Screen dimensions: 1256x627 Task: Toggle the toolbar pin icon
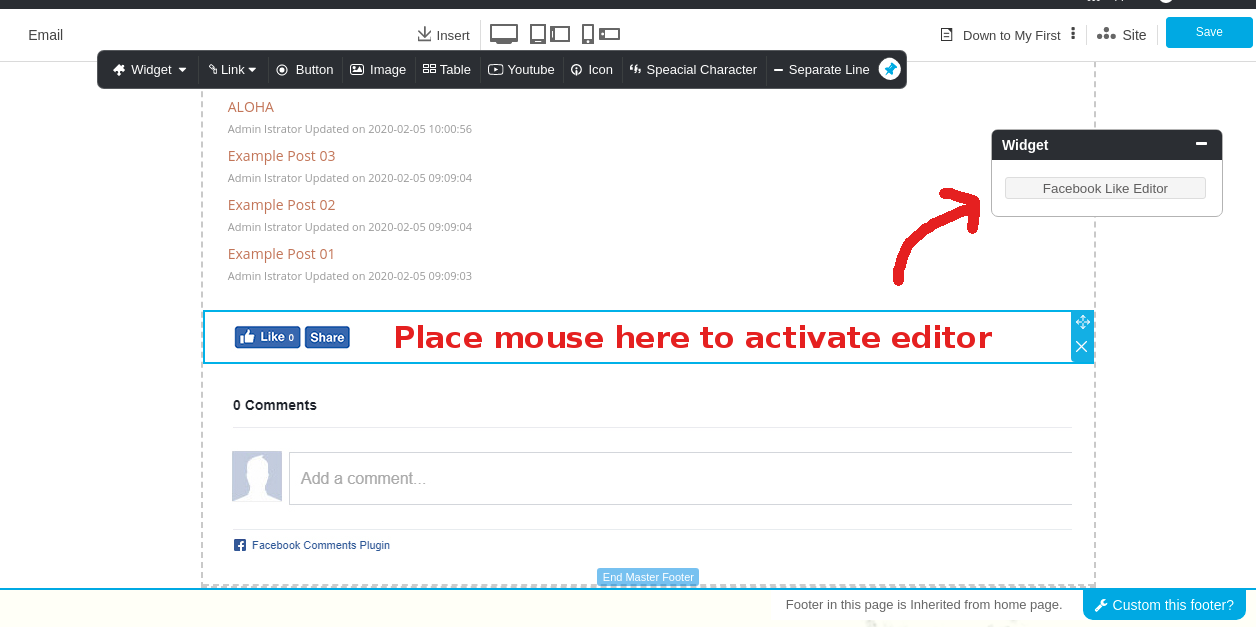[890, 69]
